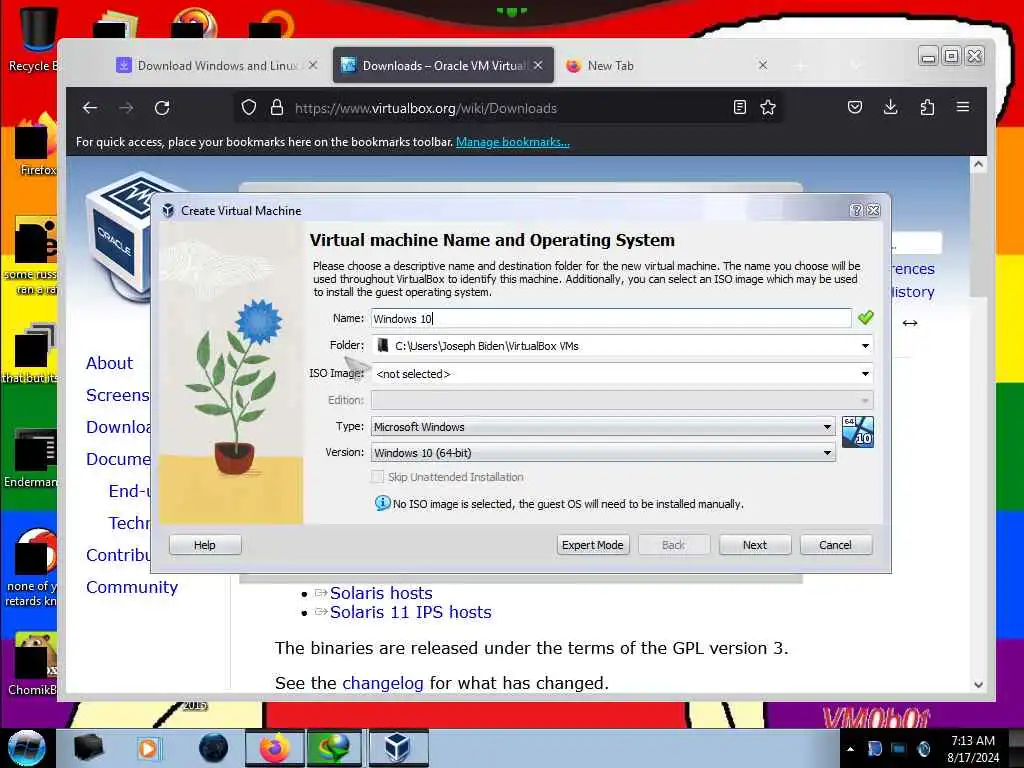Screen dimensions: 1024x768
Task: Show site security padlock information
Action: tap(277, 107)
